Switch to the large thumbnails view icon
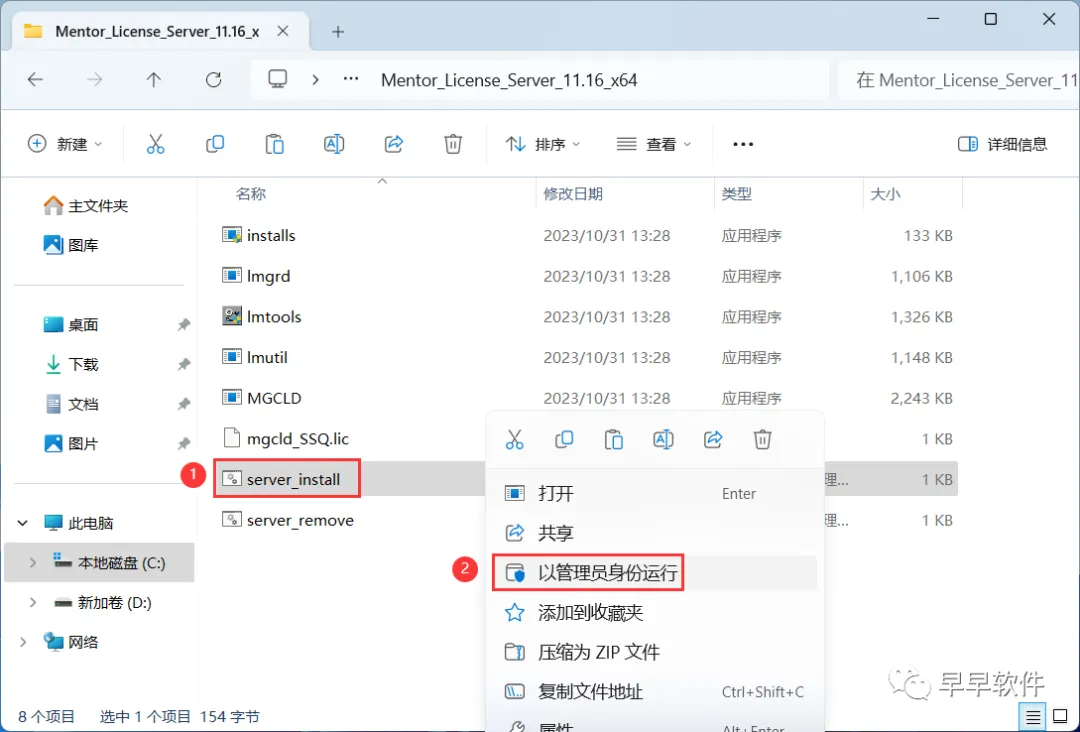1080x732 pixels. click(1061, 717)
